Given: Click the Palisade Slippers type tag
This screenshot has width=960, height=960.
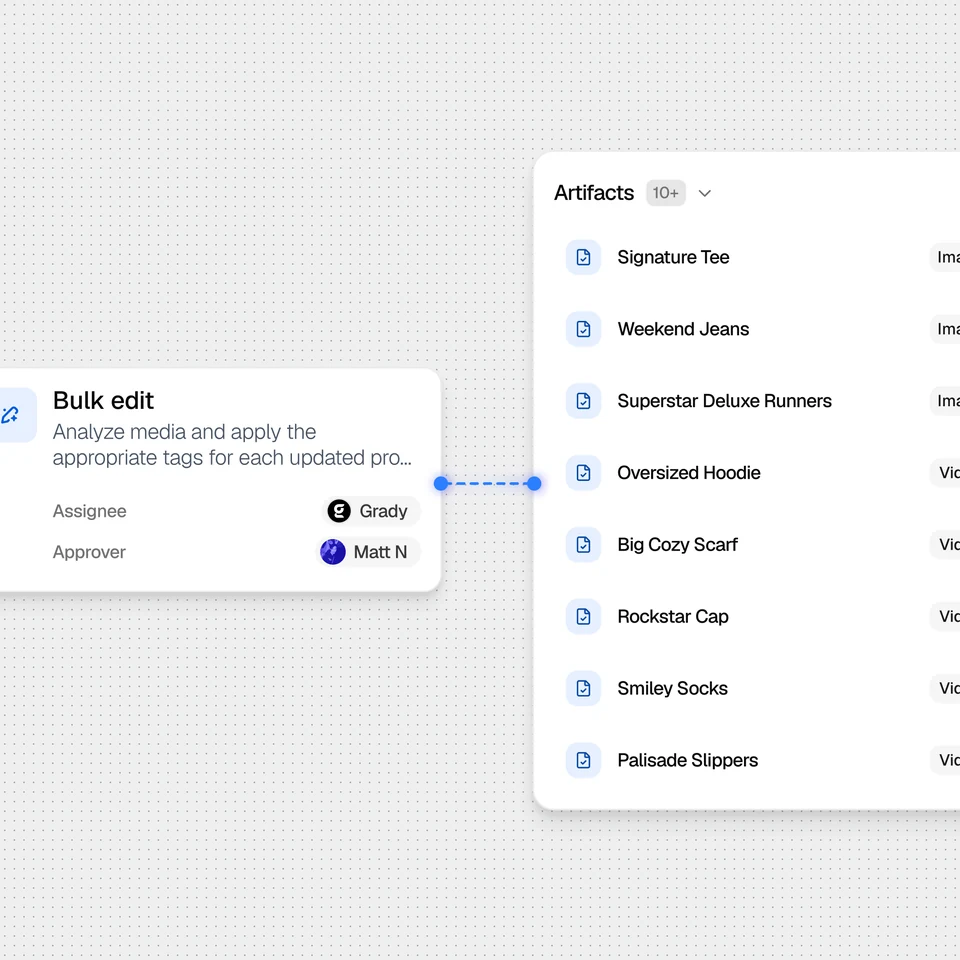Looking at the screenshot, I should click(x=945, y=760).
